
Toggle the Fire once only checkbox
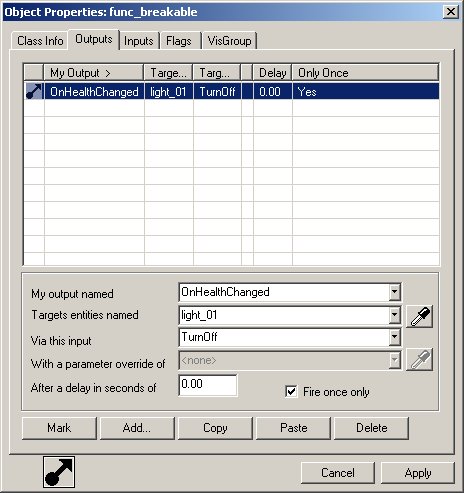[291, 391]
